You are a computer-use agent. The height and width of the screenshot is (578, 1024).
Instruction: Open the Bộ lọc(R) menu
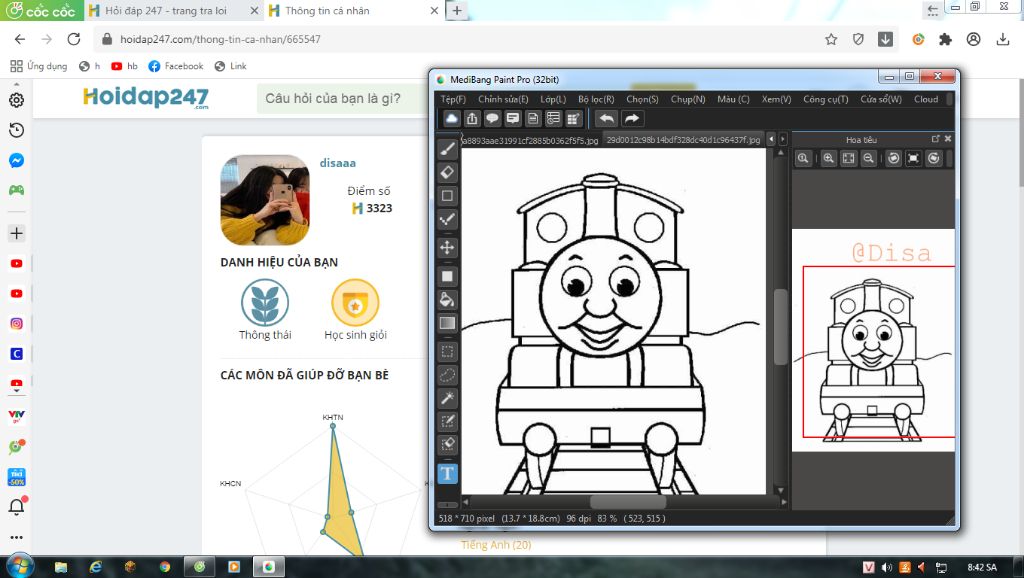tap(596, 99)
